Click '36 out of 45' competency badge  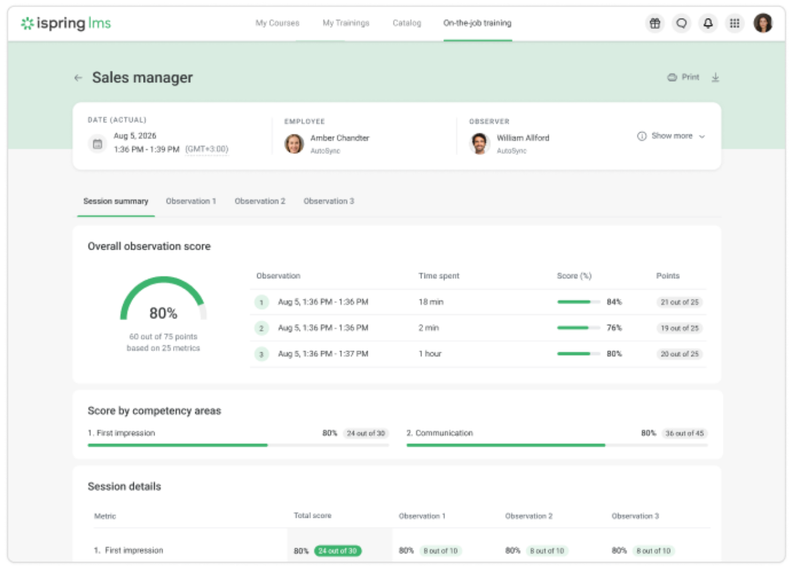pyautogui.click(x=684, y=434)
